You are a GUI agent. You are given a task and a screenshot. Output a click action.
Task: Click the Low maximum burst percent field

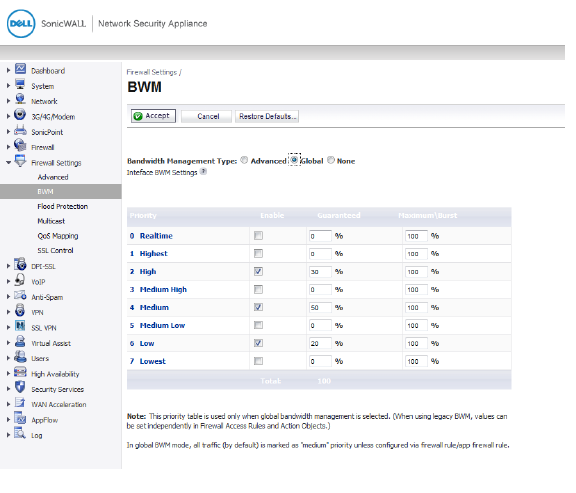coord(416,343)
